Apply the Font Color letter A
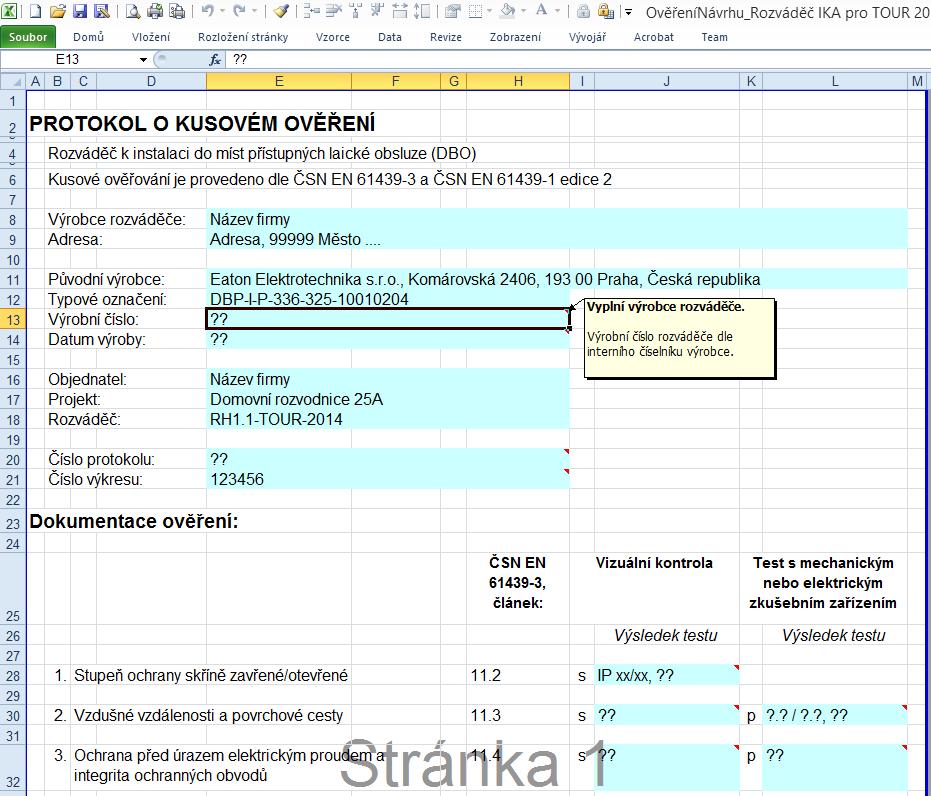931x796 pixels. (x=541, y=11)
